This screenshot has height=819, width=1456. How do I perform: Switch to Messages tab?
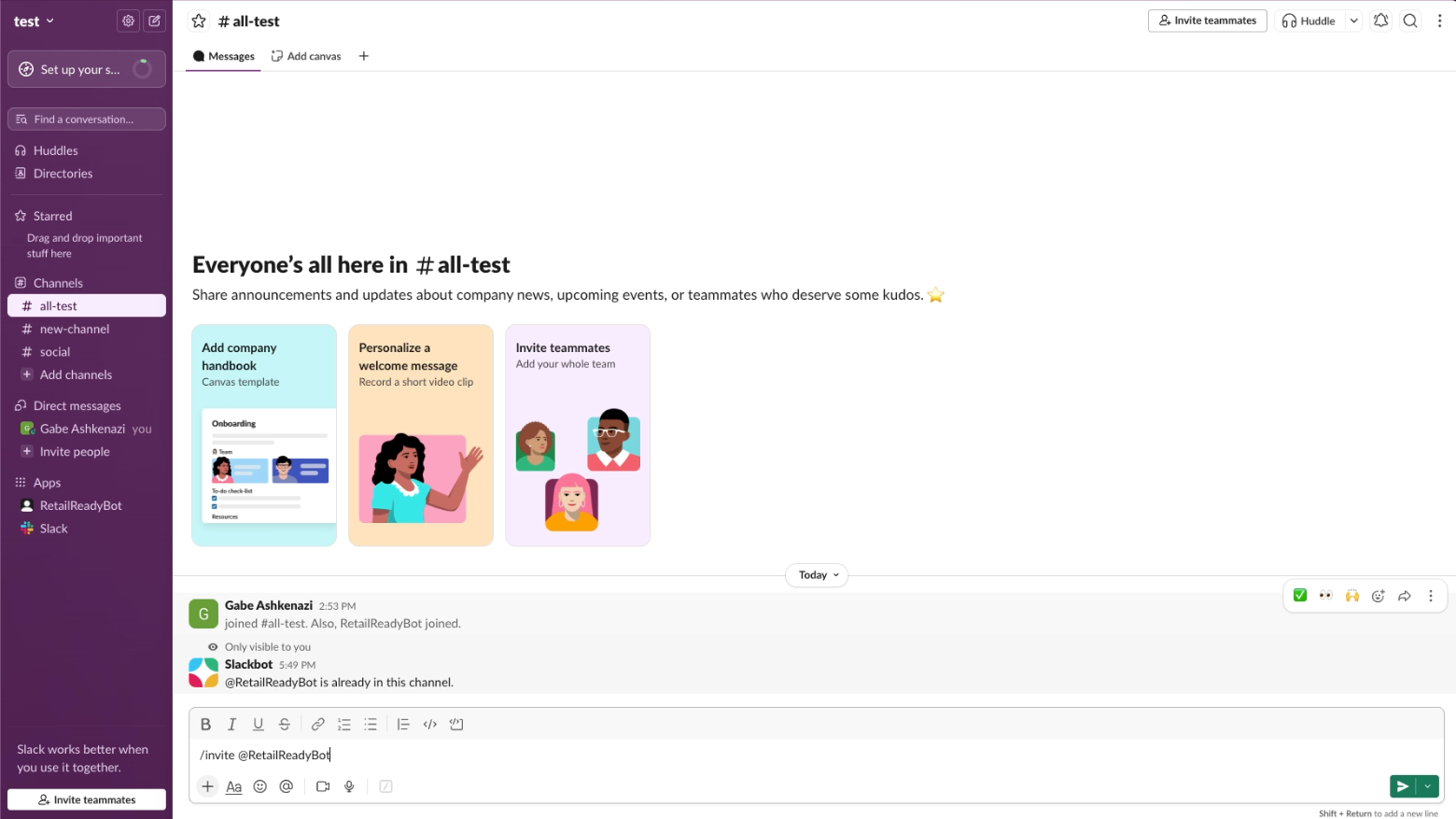223,56
